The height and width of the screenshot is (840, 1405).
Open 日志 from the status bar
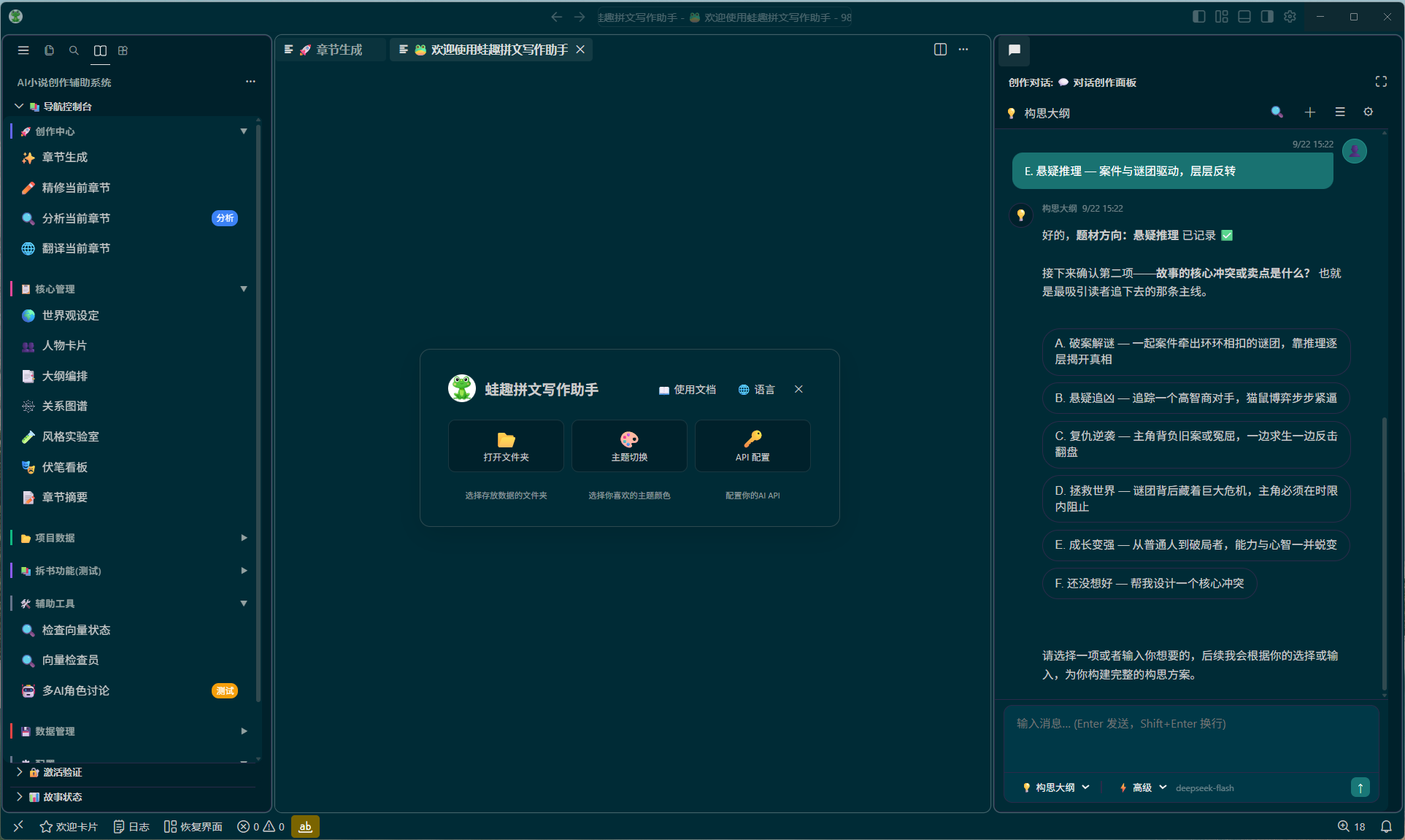(131, 827)
